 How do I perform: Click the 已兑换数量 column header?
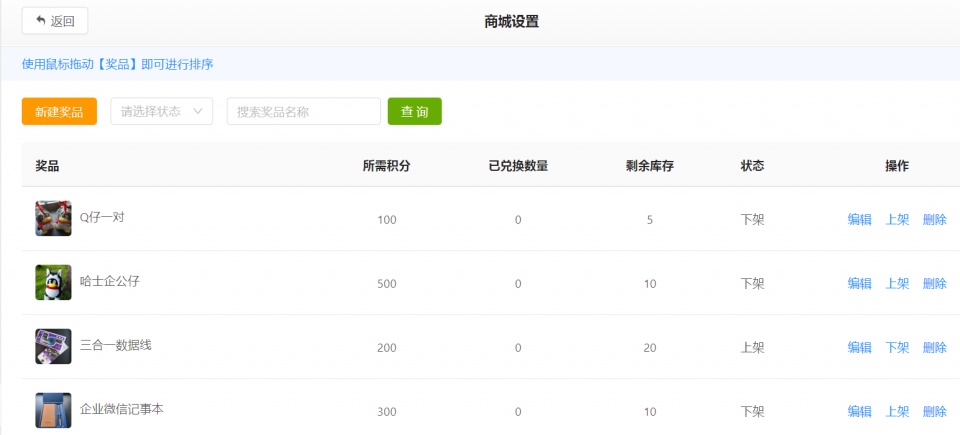[x=518, y=166]
